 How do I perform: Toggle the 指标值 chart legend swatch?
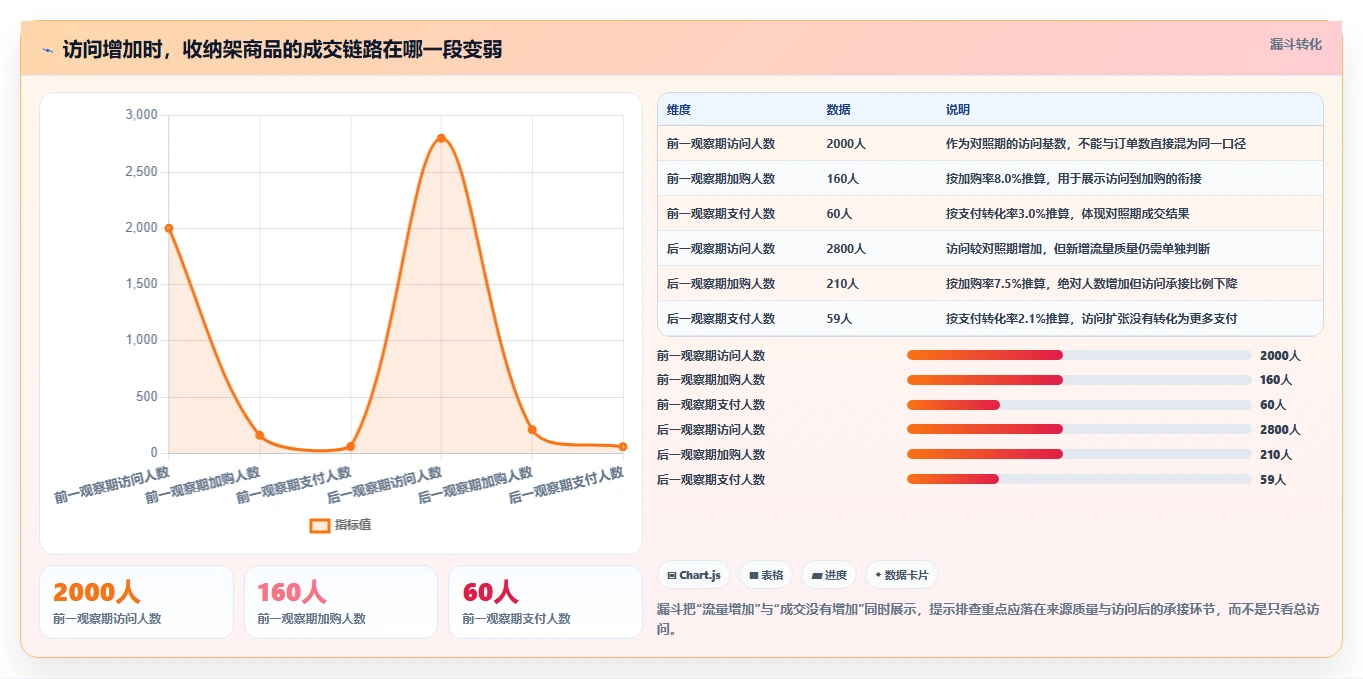320,525
